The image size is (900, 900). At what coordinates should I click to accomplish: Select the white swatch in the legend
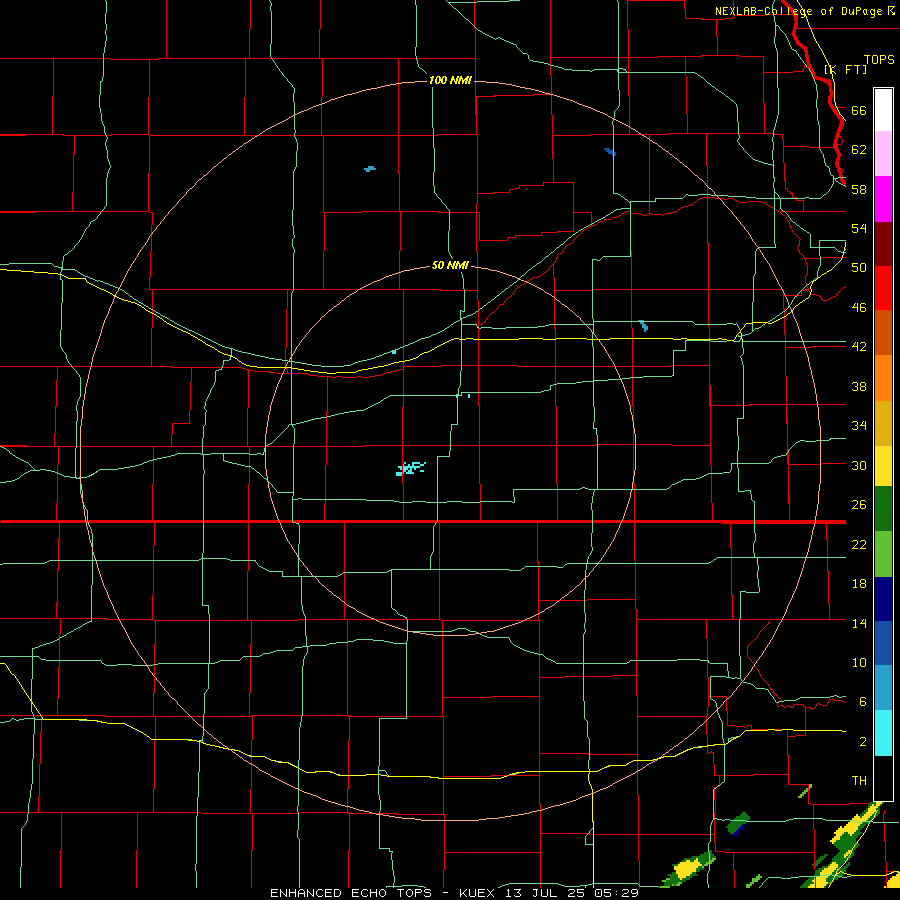click(x=883, y=110)
